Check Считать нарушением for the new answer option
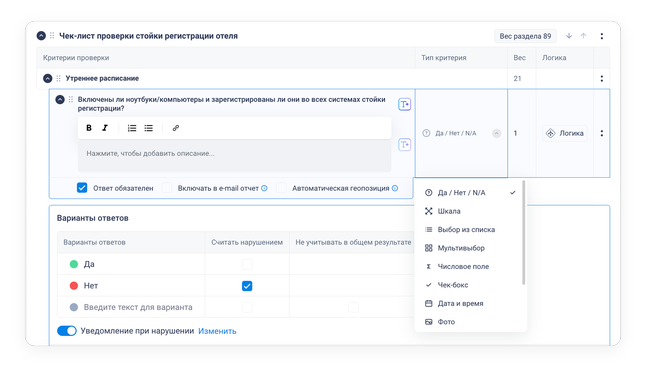Screen dimensions: 646x375 (x=247, y=307)
